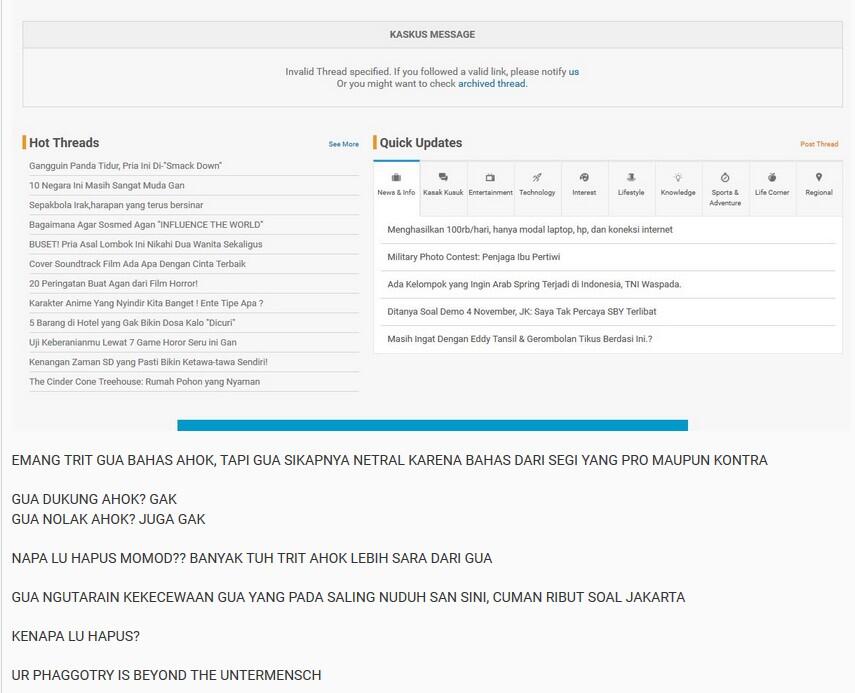Open 'Menghasilkan 100rb/hari' quick update
The height and width of the screenshot is (693, 855).
(x=530, y=230)
